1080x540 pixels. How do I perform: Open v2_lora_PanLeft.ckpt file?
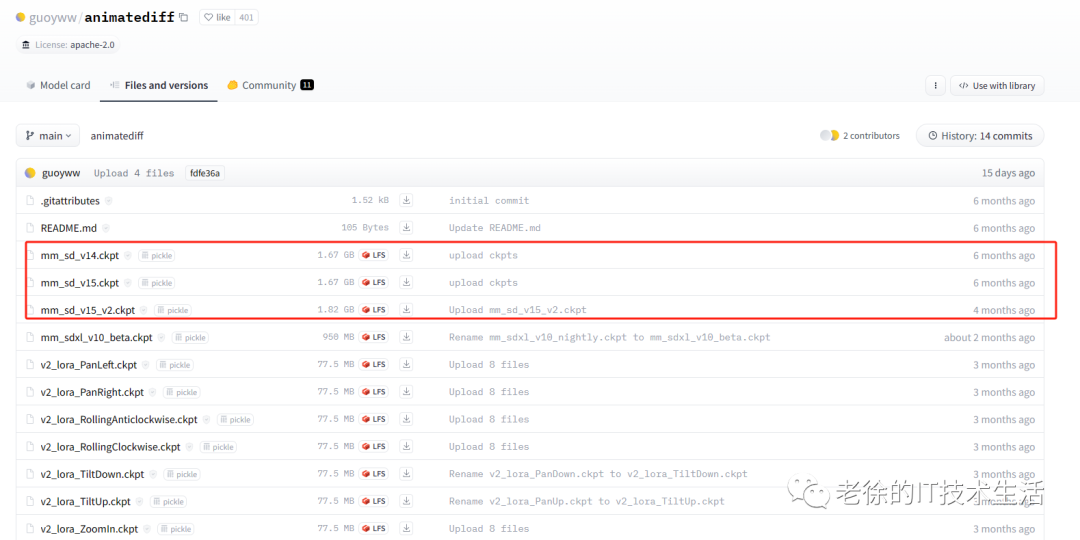(89, 364)
